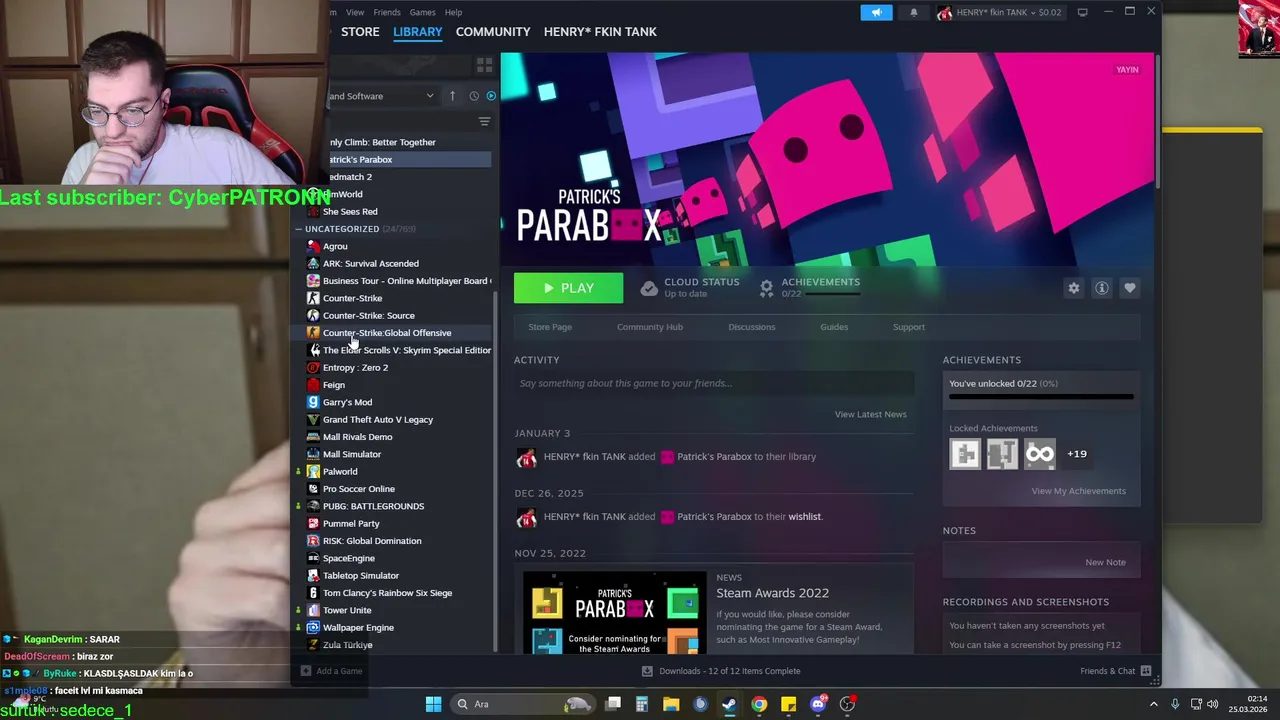
Task: Open Google Chrome from the taskbar
Action: pyautogui.click(x=759, y=704)
